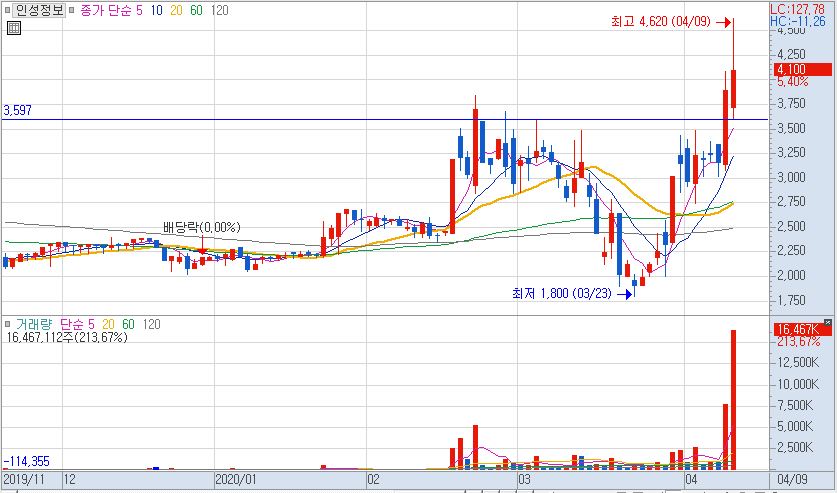Click the 배당락(0.00%) ex-dividend marker
This screenshot has height=493, width=837.
(203, 228)
